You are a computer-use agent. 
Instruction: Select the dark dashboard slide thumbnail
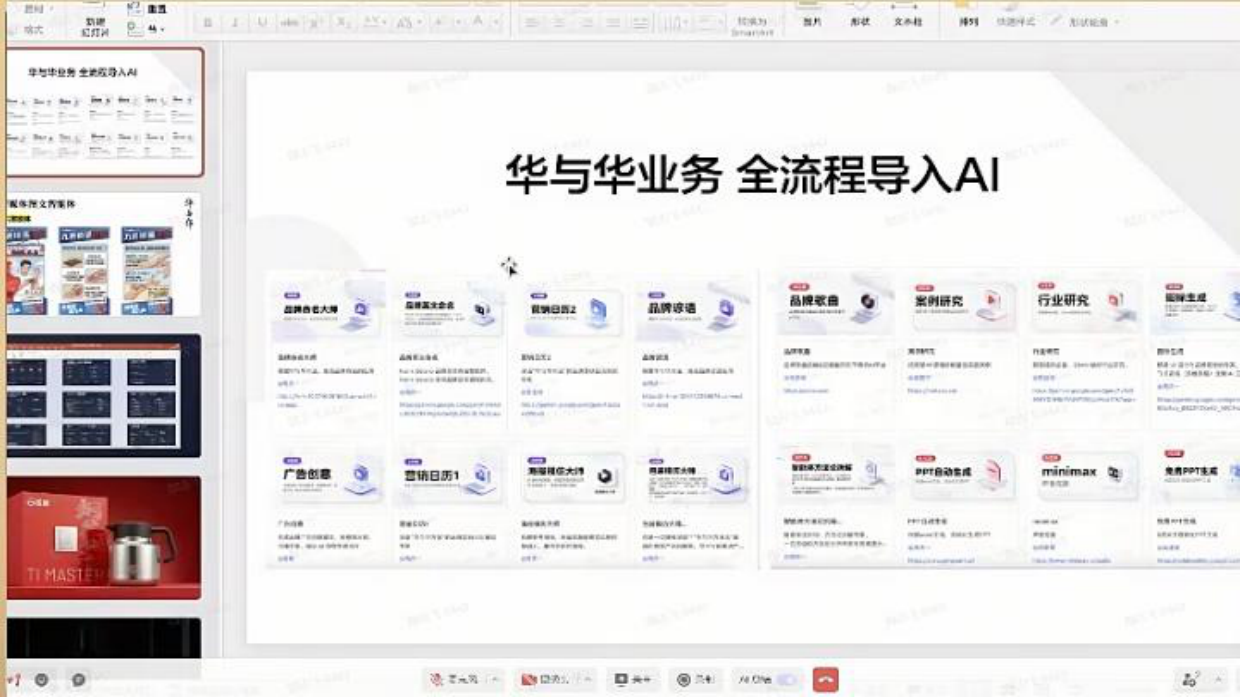[103, 396]
